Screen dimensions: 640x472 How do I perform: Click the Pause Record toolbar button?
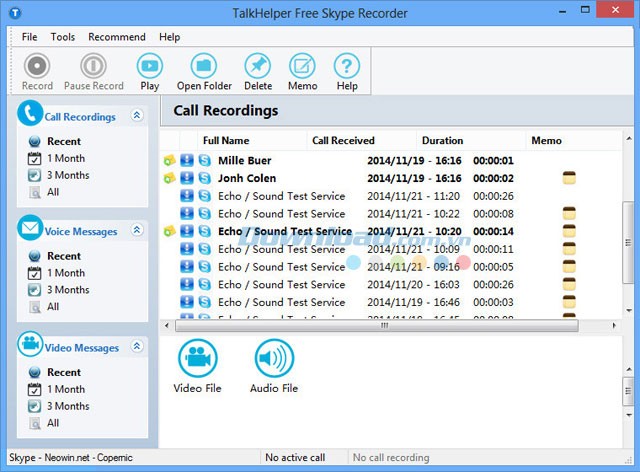tap(93, 72)
